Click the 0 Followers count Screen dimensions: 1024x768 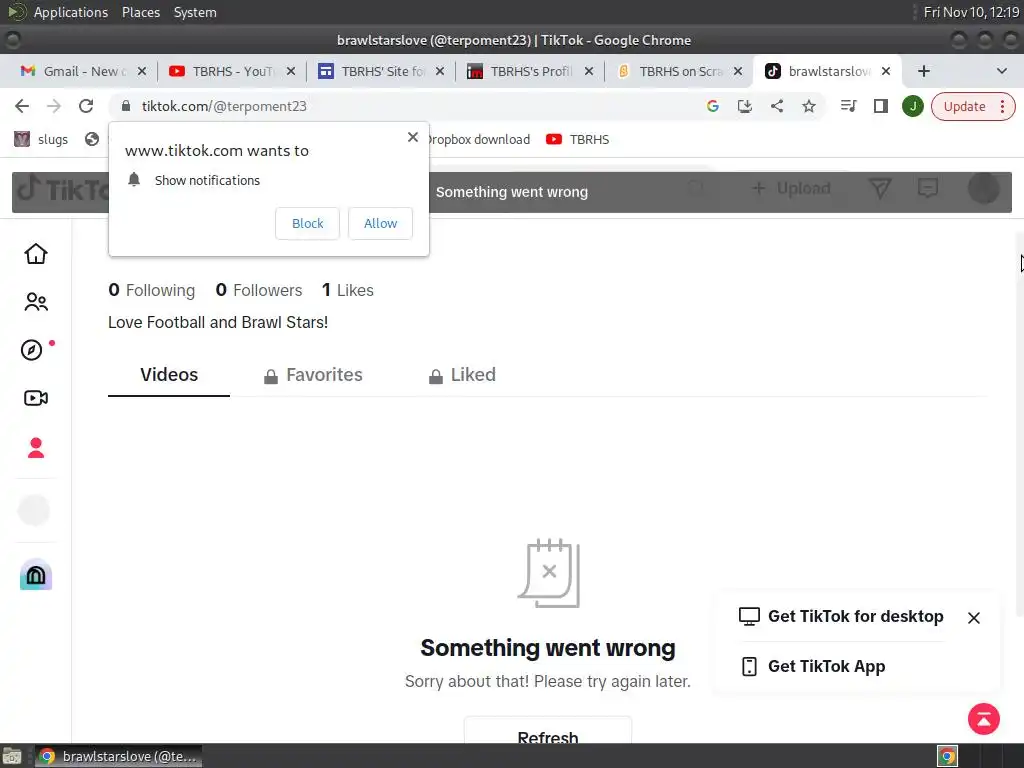[259, 290]
